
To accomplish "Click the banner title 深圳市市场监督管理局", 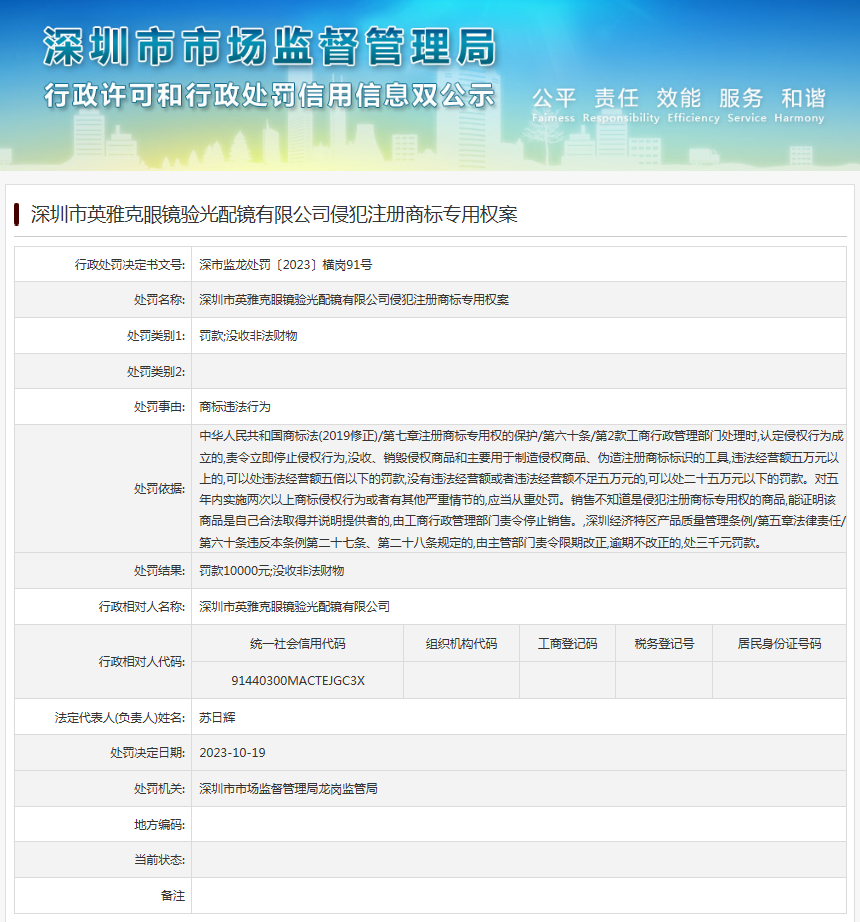I will pyautogui.click(x=269, y=46).
